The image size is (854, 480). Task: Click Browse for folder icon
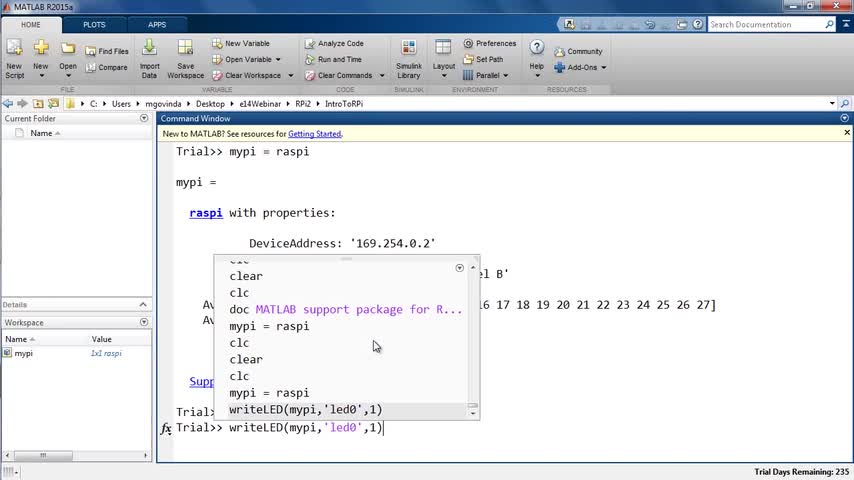click(x=53, y=104)
